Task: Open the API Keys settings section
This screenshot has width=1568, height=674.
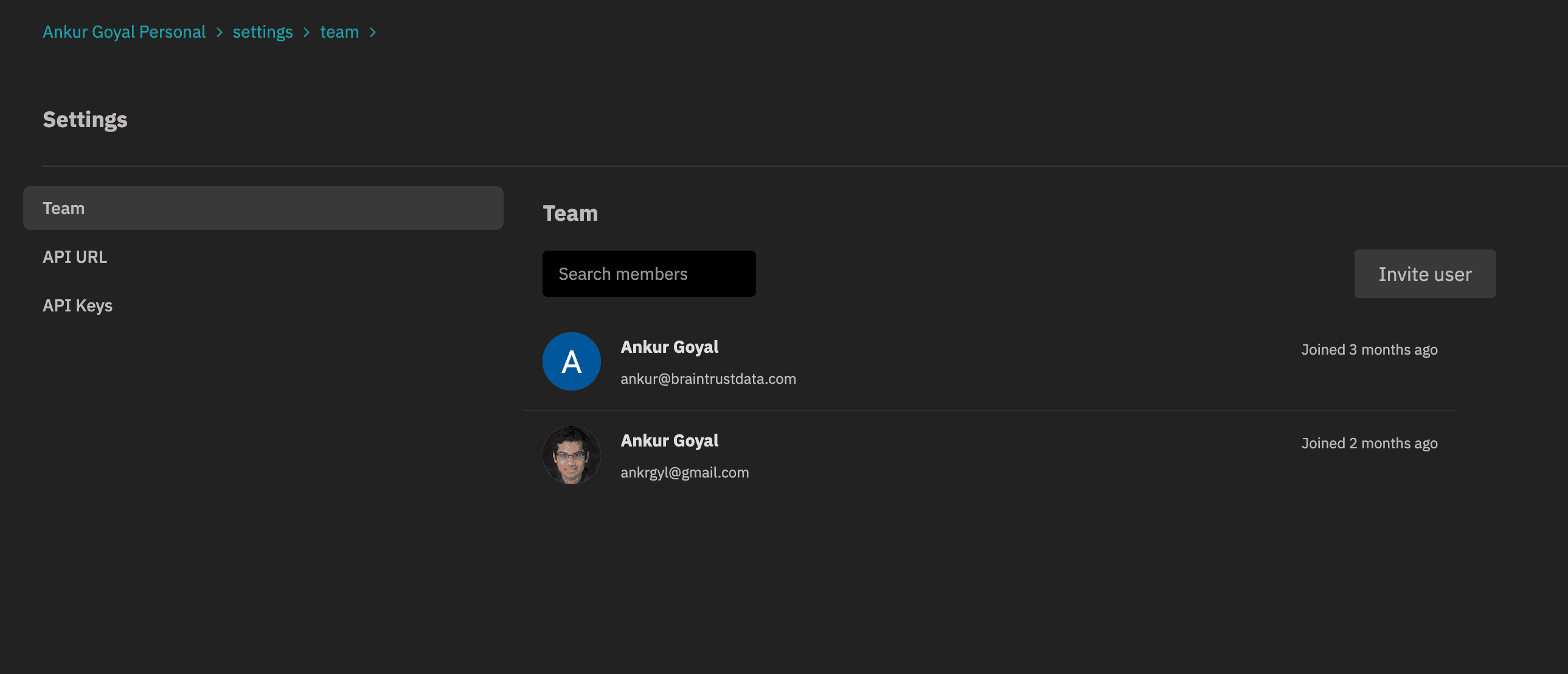Action: click(x=77, y=305)
